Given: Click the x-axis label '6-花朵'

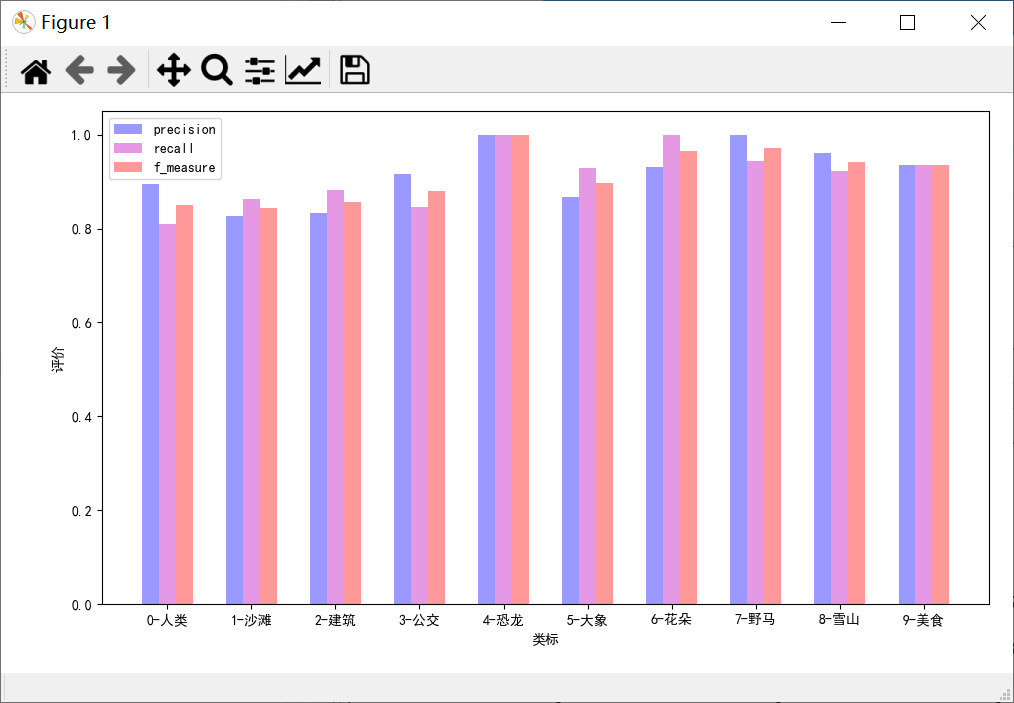Looking at the screenshot, I should (671, 620).
